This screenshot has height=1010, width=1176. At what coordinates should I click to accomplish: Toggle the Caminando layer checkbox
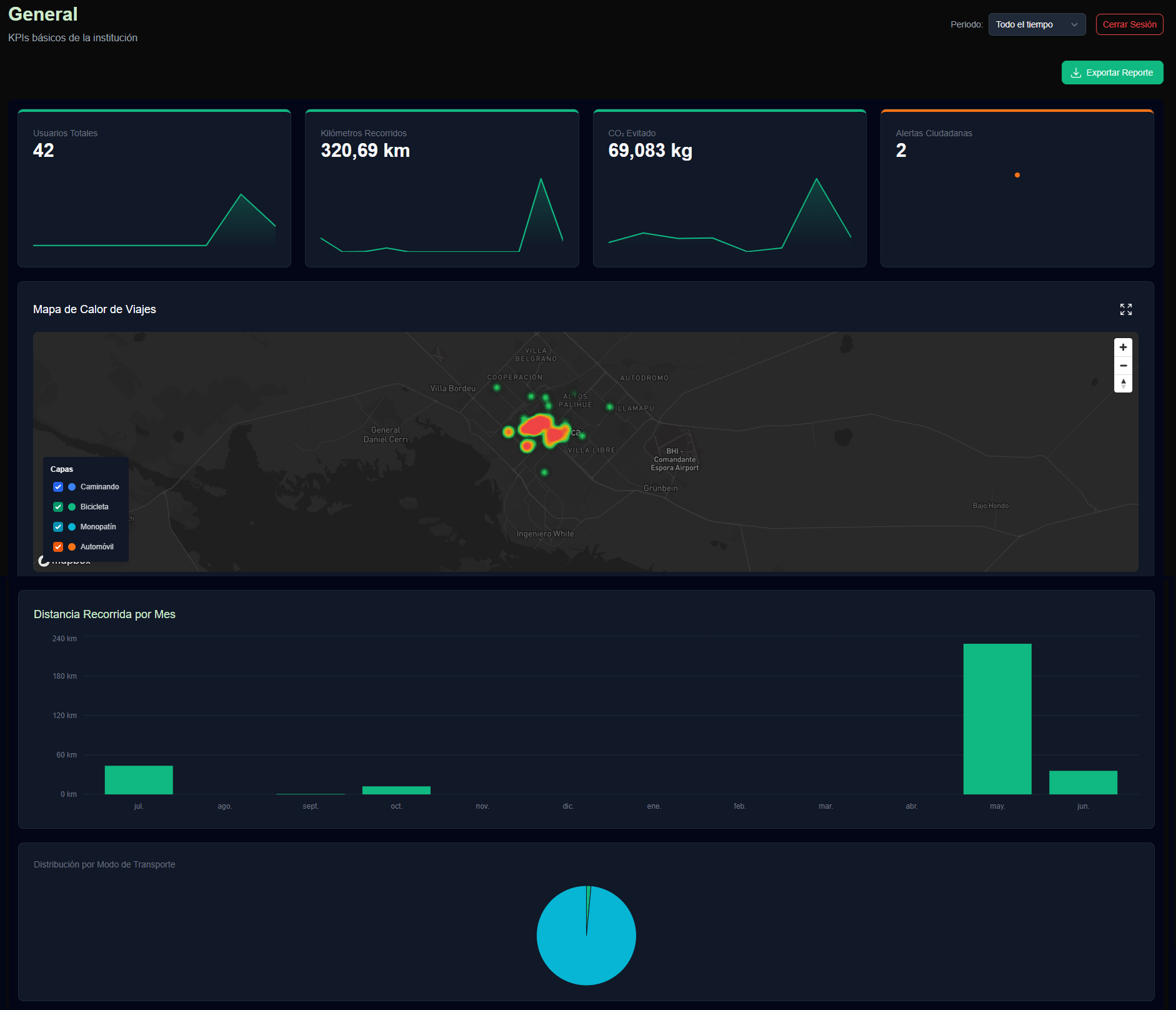58,487
